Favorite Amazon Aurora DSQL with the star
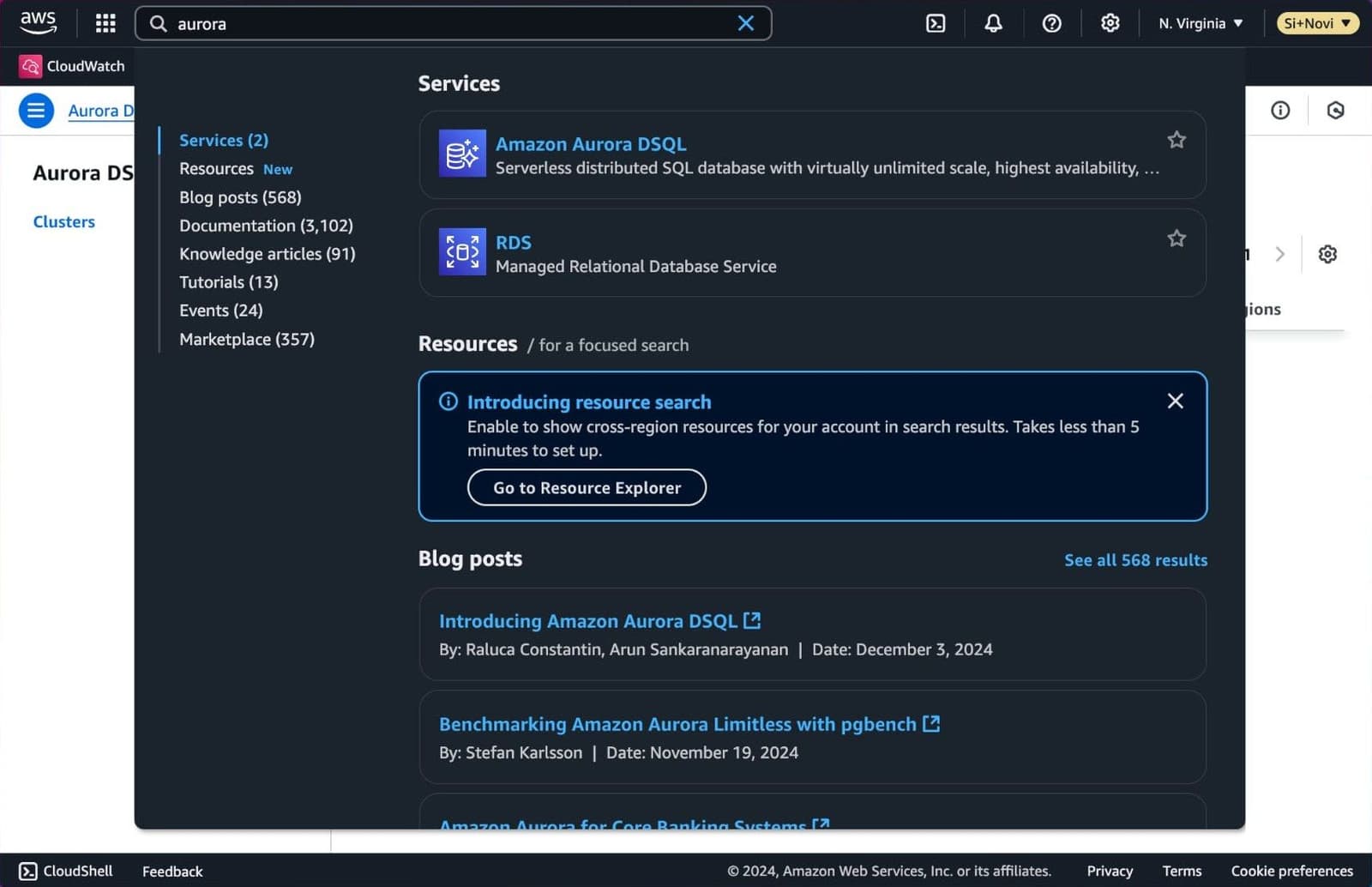This screenshot has width=1372, height=887. (1176, 140)
